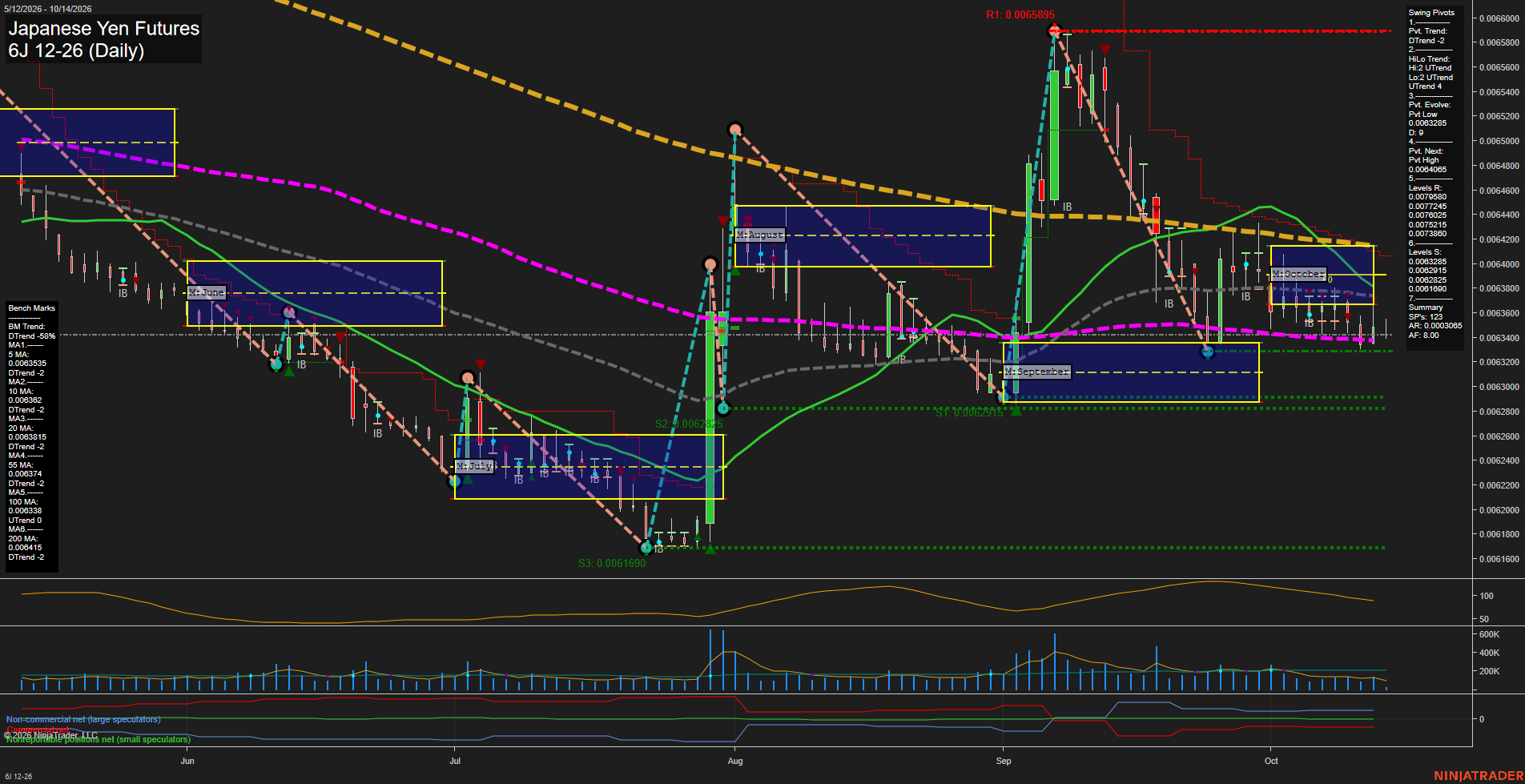Select the "200K" volume axis label
Viewport: 1525px width, 784px height.
[1489, 671]
